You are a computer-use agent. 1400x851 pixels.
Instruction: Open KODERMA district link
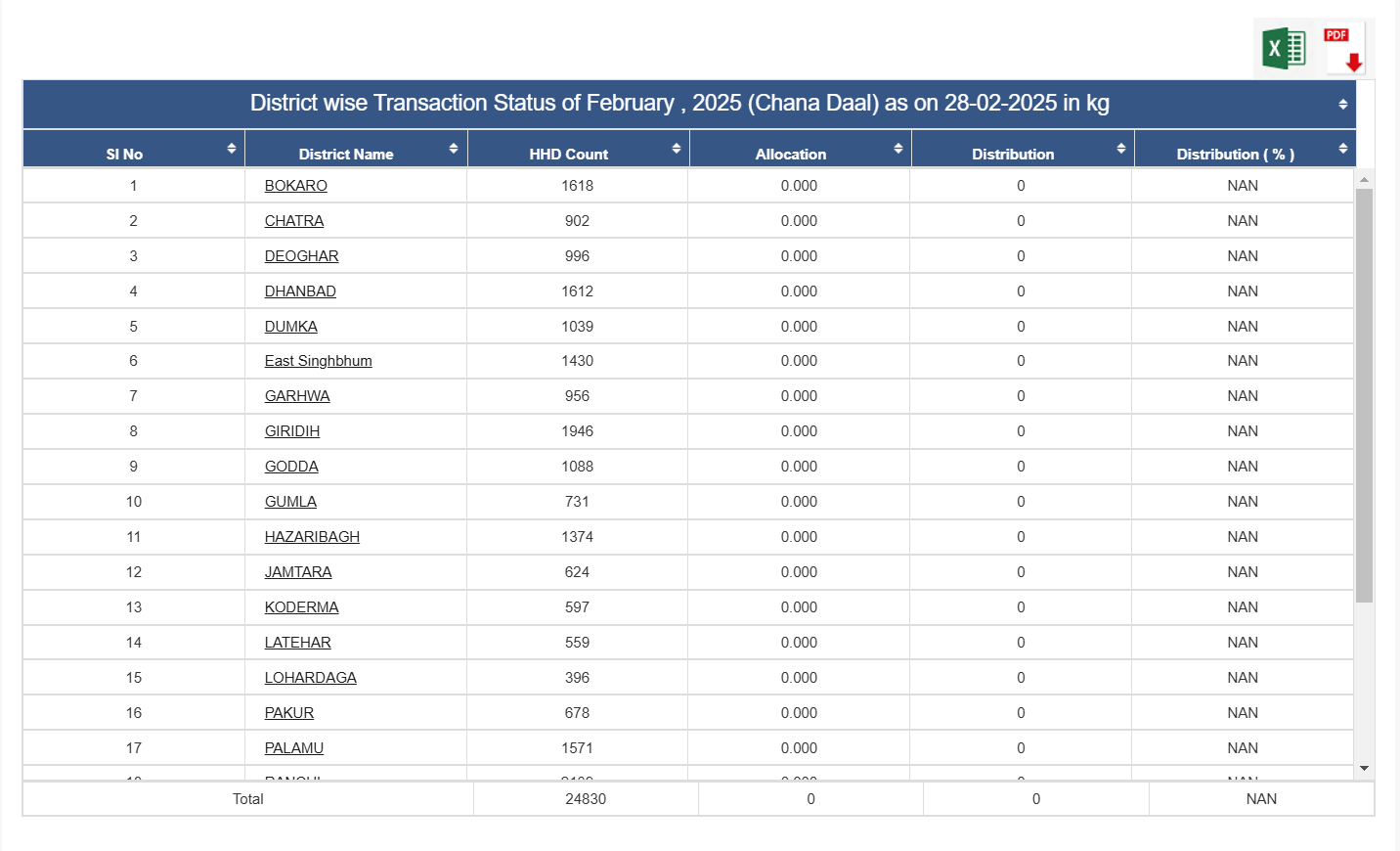[x=301, y=607]
